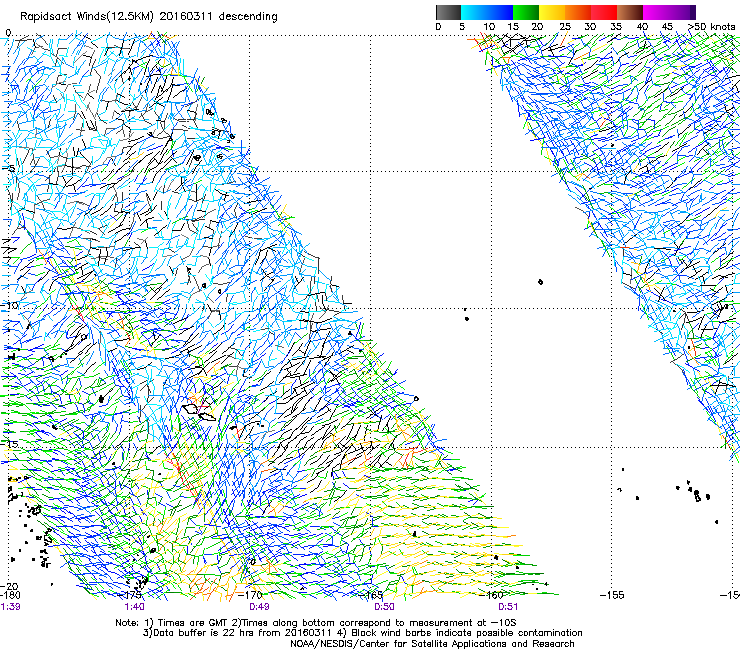Click the '30' label under the color bar
The image size is (740, 650).
(590, 27)
